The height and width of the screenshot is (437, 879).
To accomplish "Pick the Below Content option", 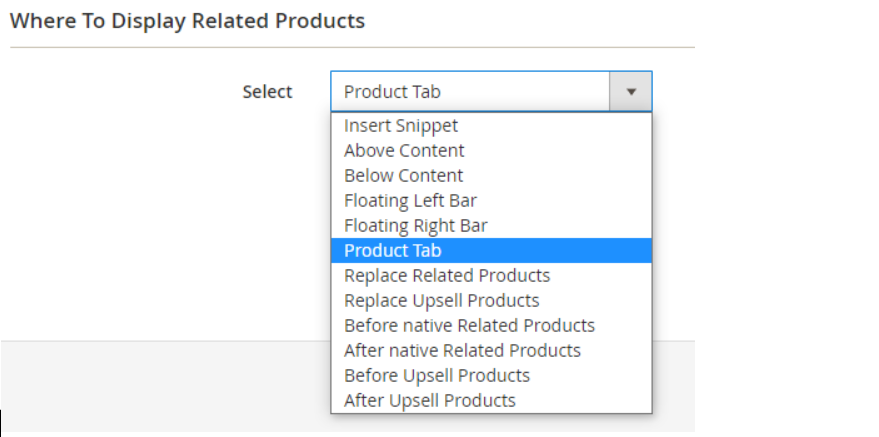I will pos(404,176).
